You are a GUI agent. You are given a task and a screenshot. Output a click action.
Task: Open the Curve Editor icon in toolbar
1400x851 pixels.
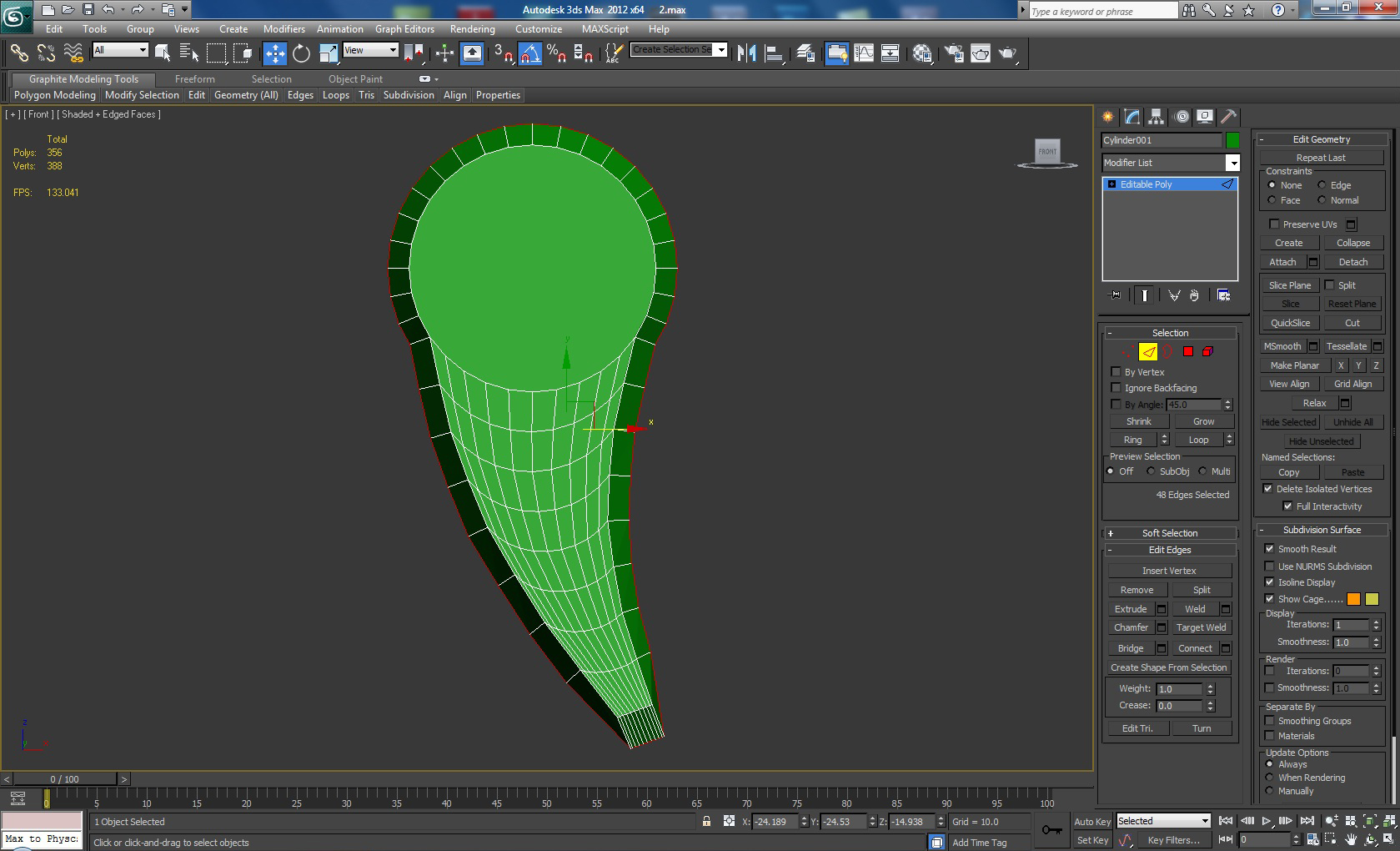click(864, 53)
